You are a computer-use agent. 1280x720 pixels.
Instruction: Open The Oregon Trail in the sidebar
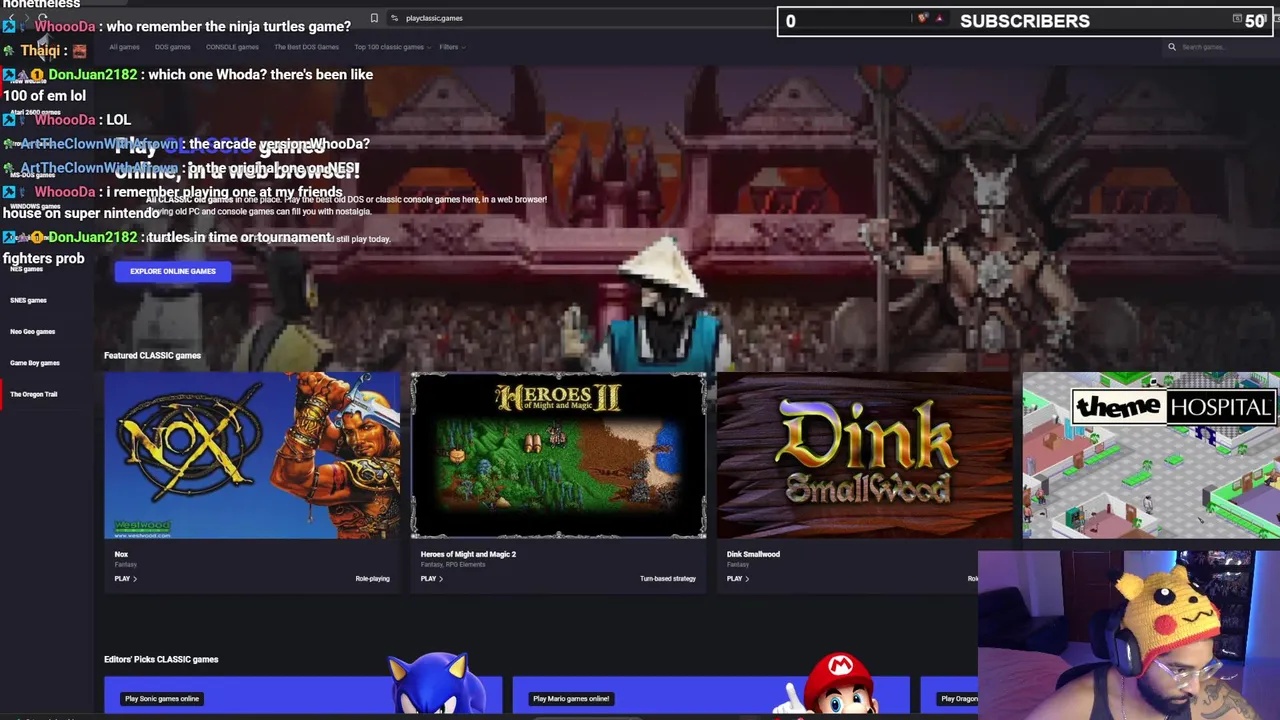(x=33, y=394)
